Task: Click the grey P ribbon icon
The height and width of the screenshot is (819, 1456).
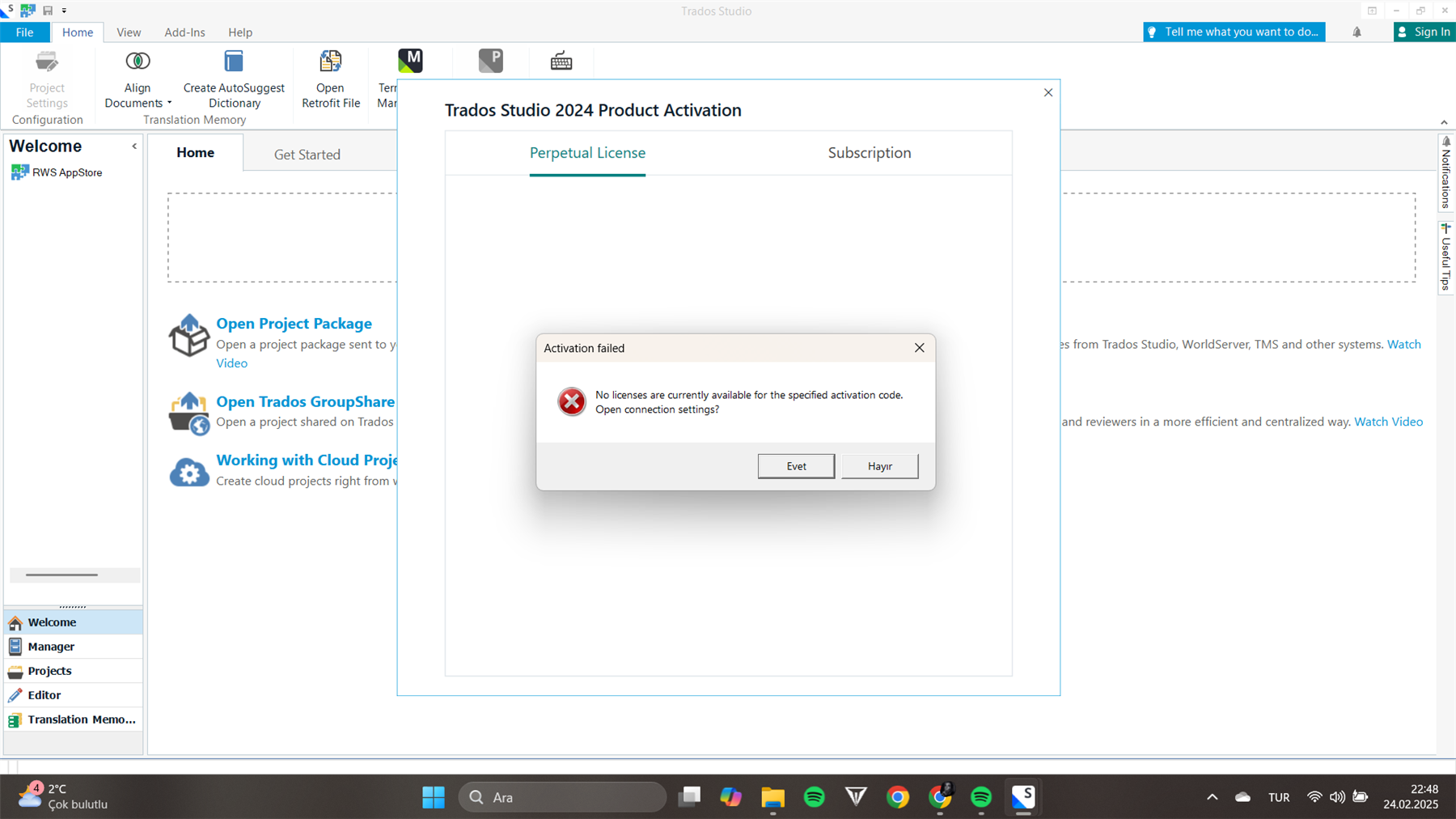Action: 490,61
